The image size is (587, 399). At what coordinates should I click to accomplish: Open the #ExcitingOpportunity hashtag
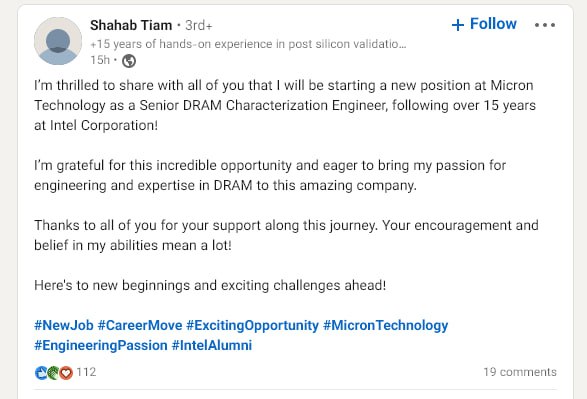point(252,325)
